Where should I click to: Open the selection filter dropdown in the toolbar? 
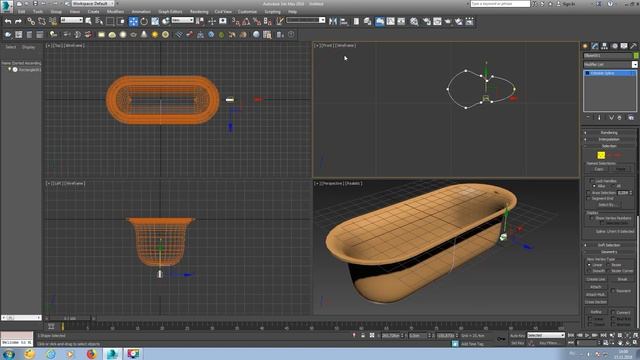click(x=72, y=20)
